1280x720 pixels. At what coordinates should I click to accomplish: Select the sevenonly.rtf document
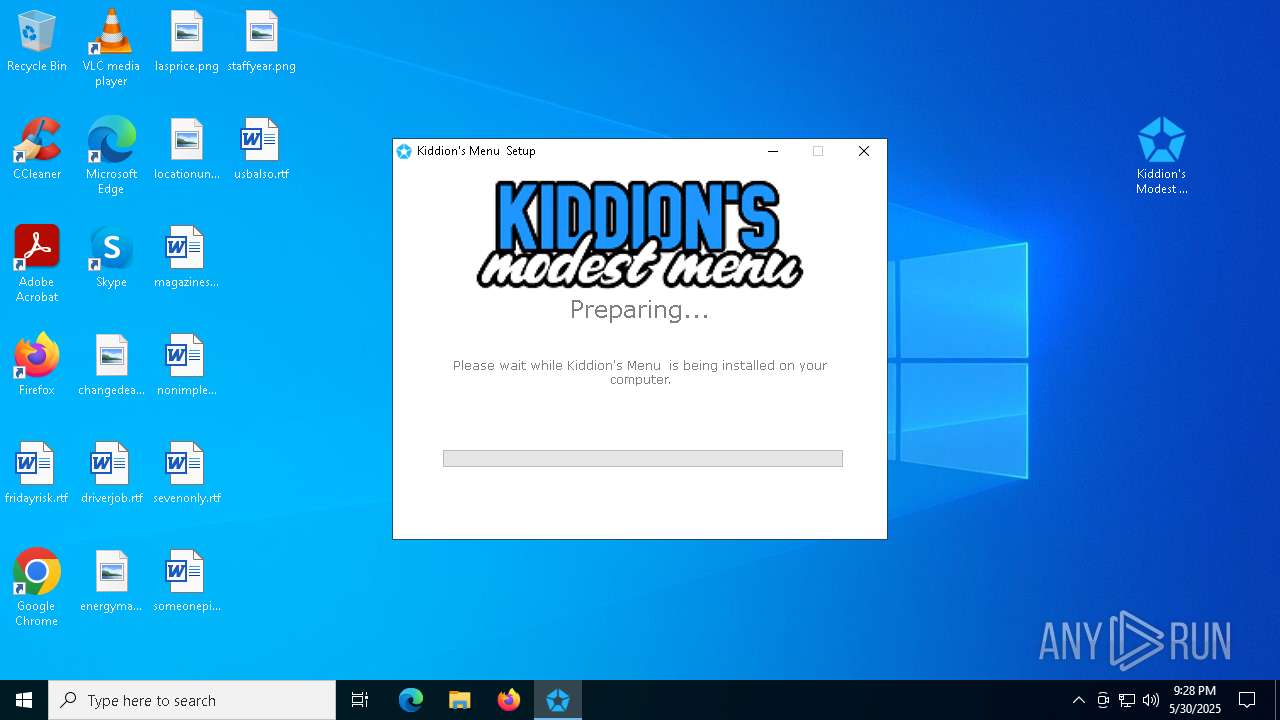tap(187, 473)
